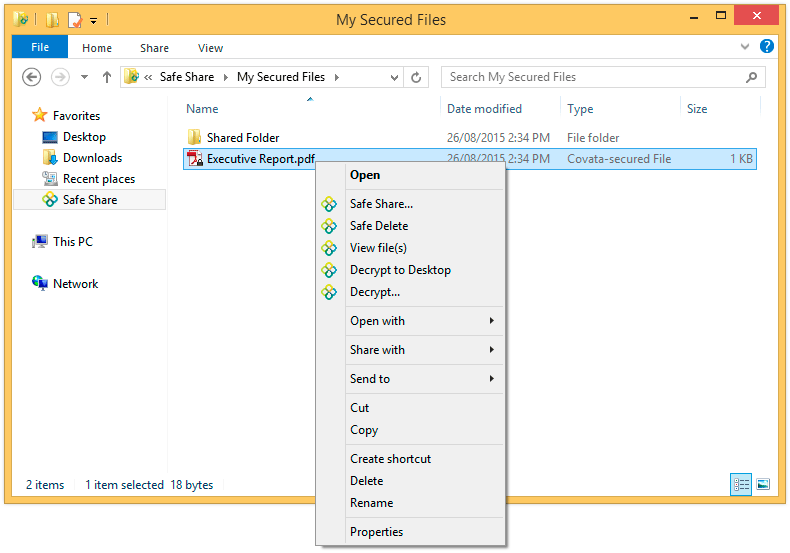Choose Properties from the context menu
Viewport: 790px width, 553px height.
pos(376,532)
